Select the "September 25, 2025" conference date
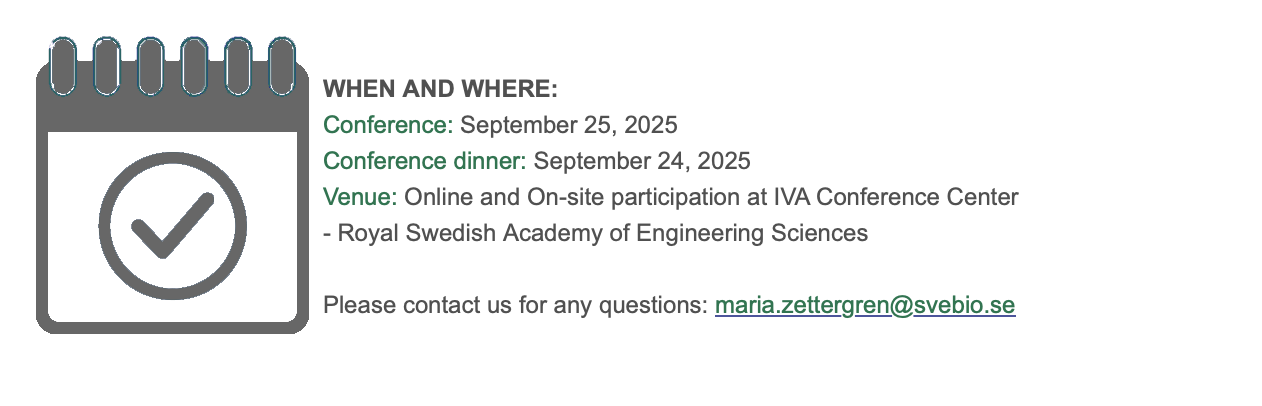 point(568,125)
